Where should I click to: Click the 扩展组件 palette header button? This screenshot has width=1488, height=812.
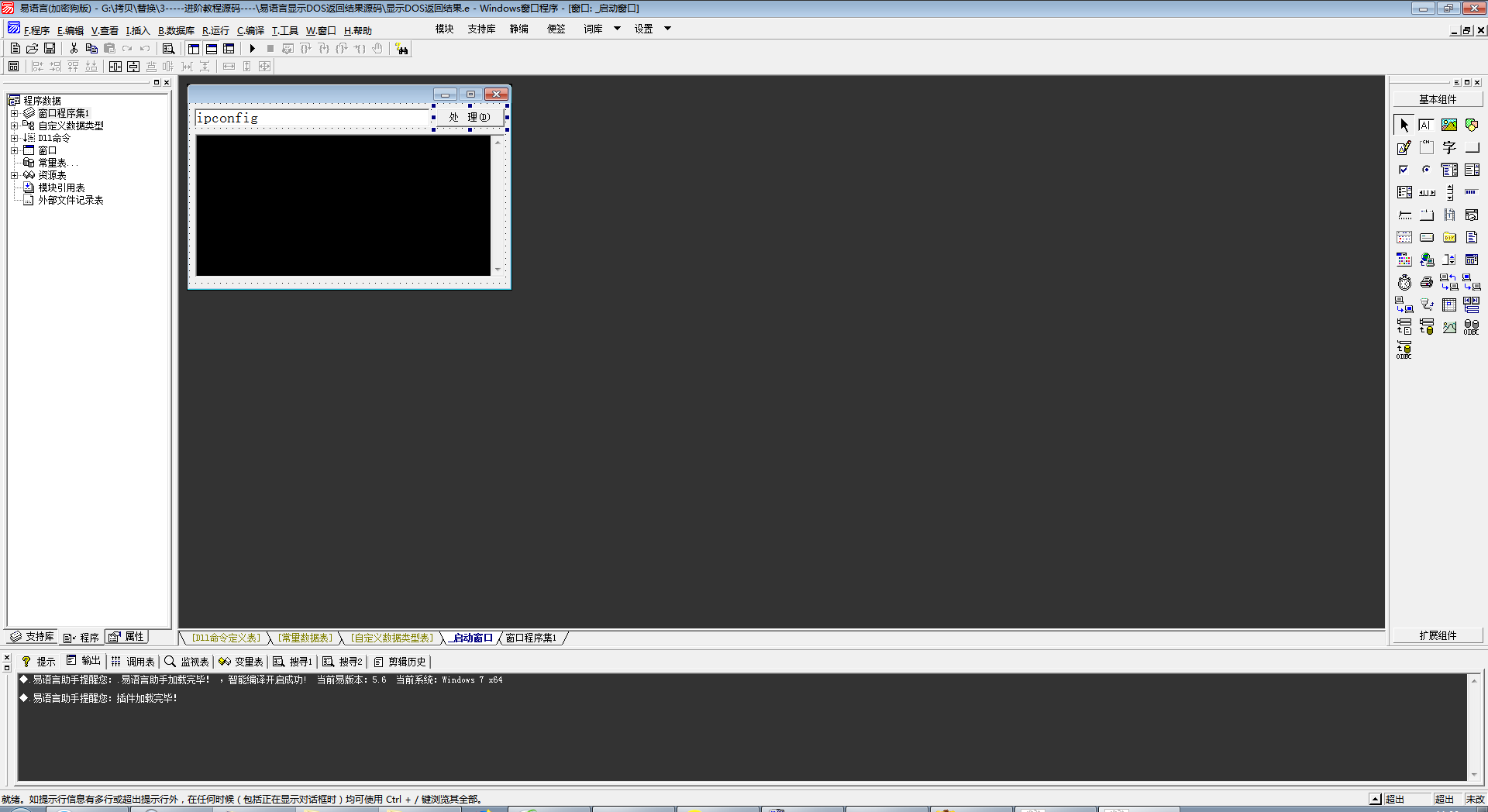(1438, 635)
